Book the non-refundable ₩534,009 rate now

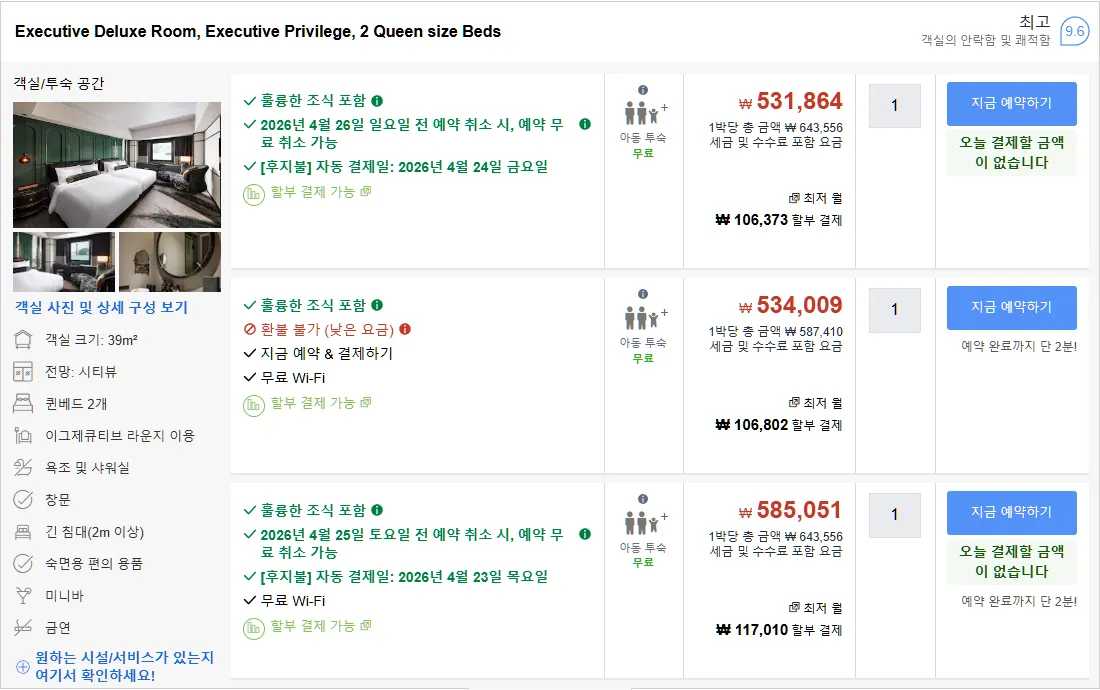(1012, 308)
